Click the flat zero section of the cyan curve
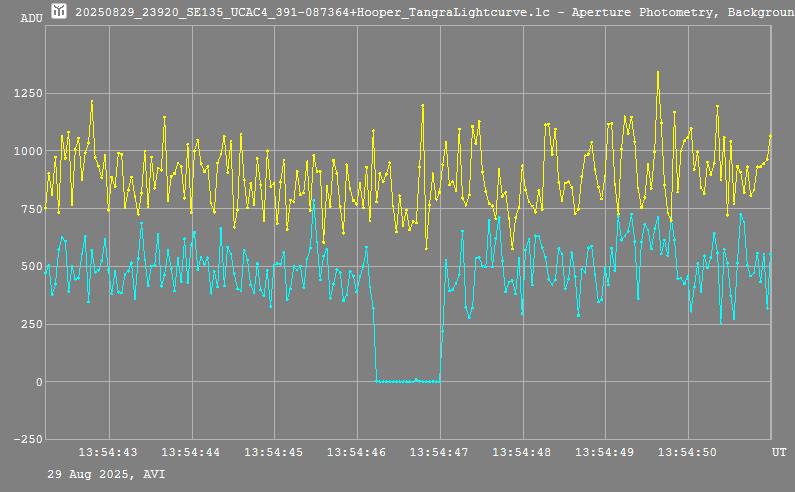795x492 pixels. click(407, 380)
